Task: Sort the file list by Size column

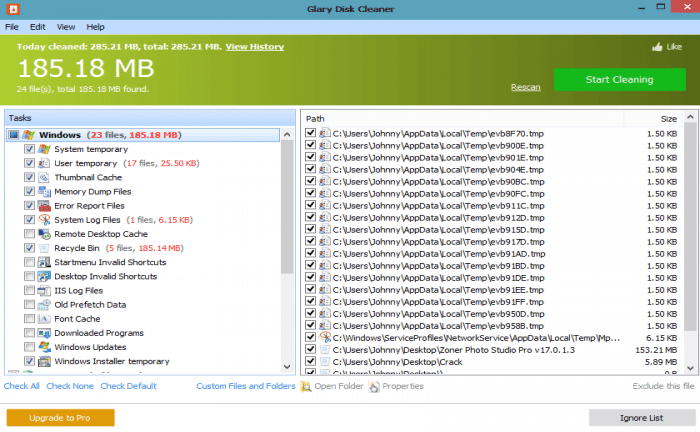Action: point(640,118)
